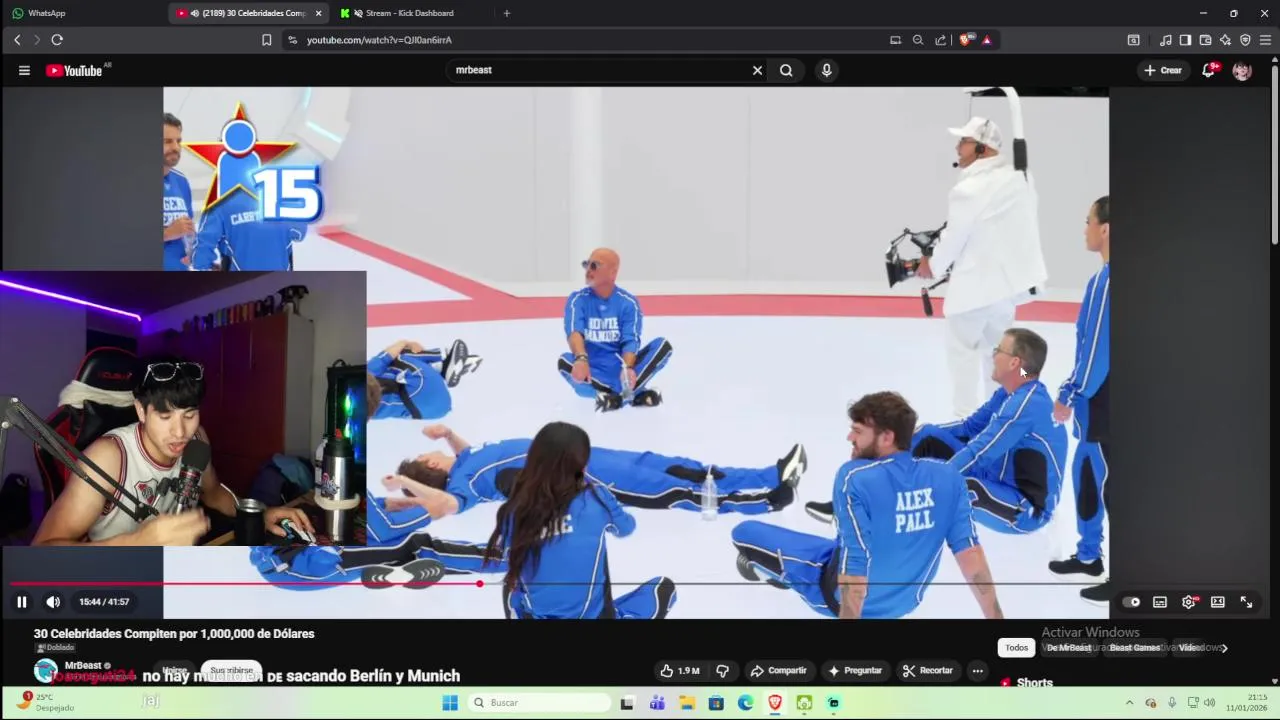The width and height of the screenshot is (1280, 720).
Task: Open Brave Shields lion icon
Action: tap(965, 40)
